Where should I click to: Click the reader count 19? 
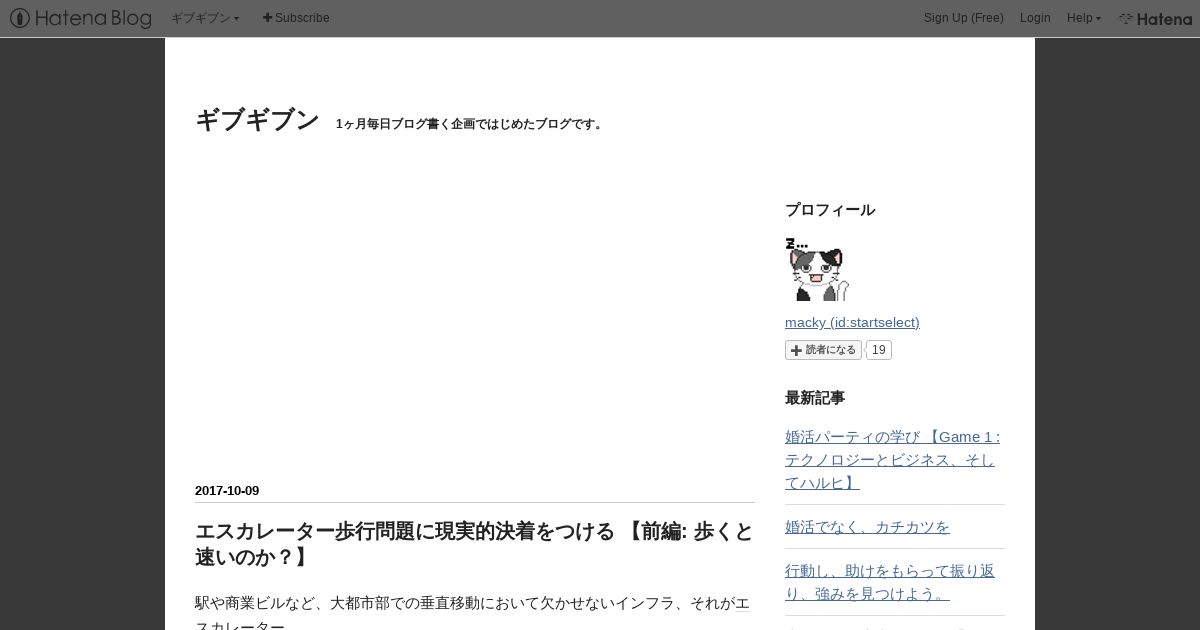coord(878,350)
